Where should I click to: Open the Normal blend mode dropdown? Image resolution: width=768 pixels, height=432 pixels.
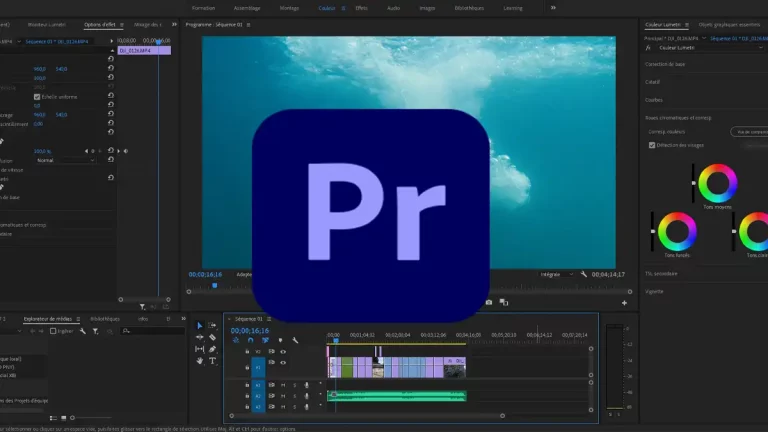pos(64,160)
